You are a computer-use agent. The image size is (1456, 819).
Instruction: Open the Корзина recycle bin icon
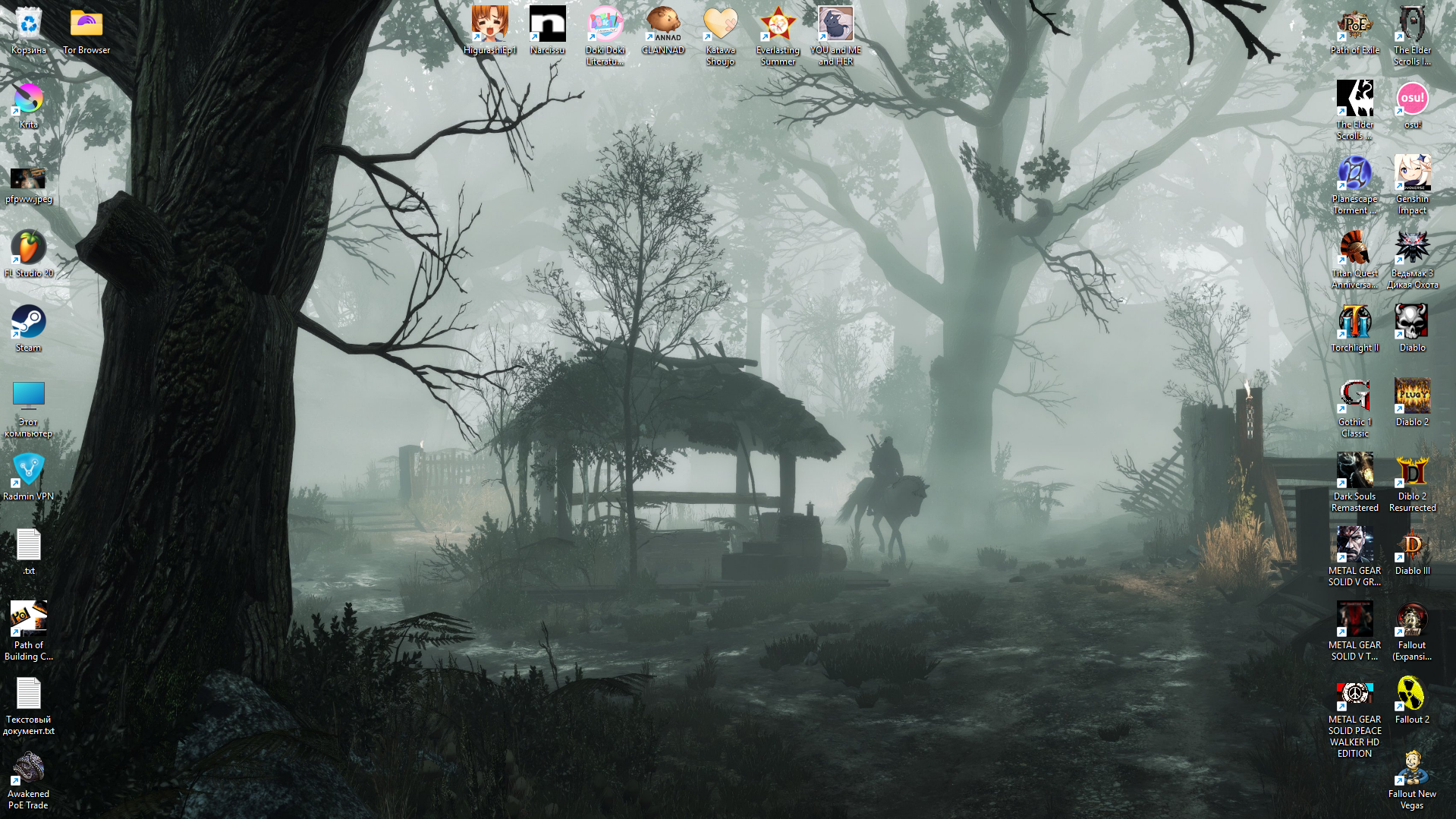pyautogui.click(x=28, y=31)
